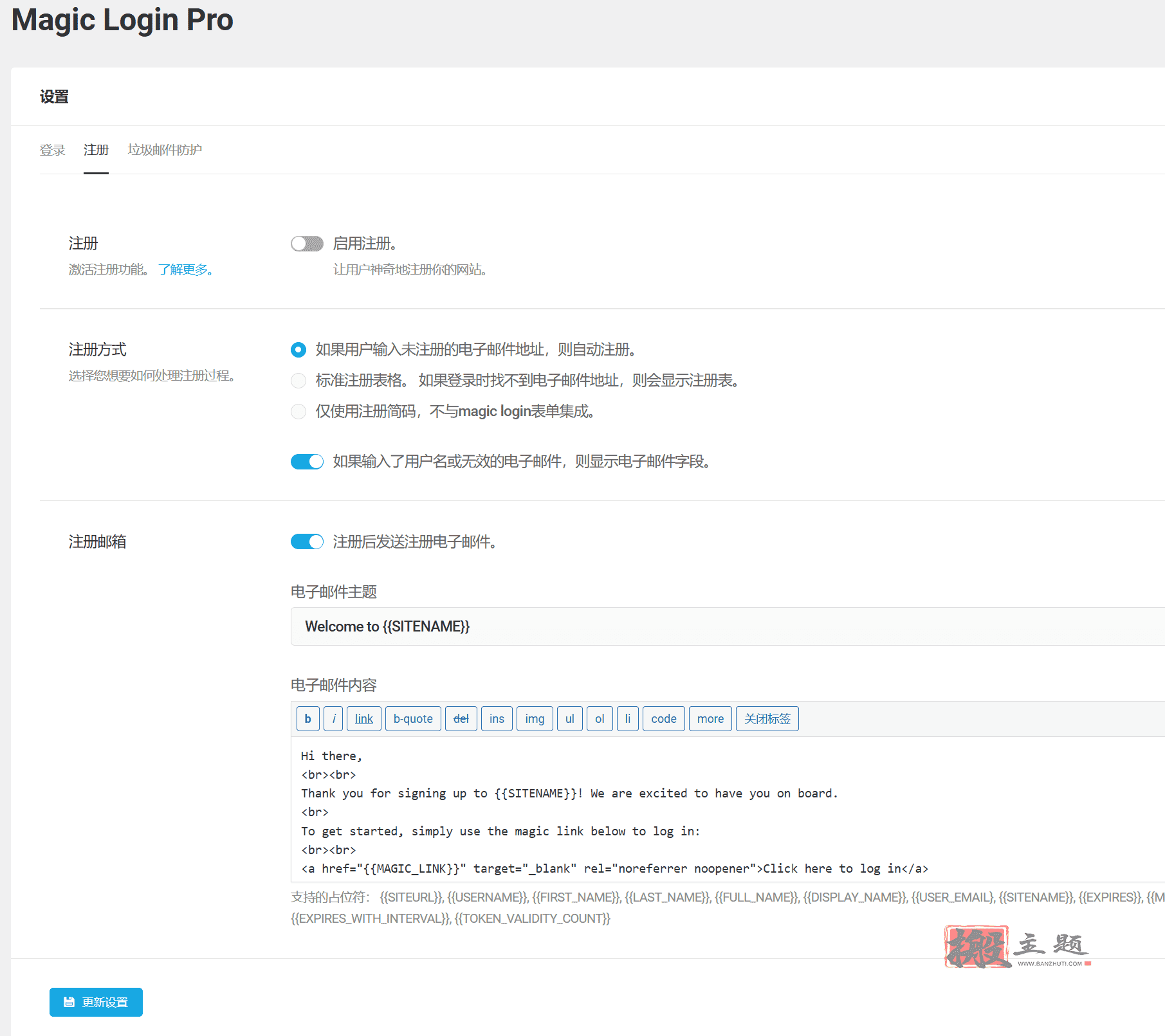Click the 关闭标签 button
Image resolution: width=1165 pixels, height=1036 pixels.
(x=767, y=718)
